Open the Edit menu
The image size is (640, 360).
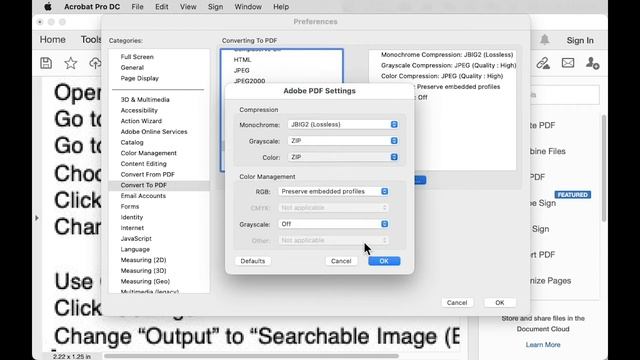tap(162, 7)
